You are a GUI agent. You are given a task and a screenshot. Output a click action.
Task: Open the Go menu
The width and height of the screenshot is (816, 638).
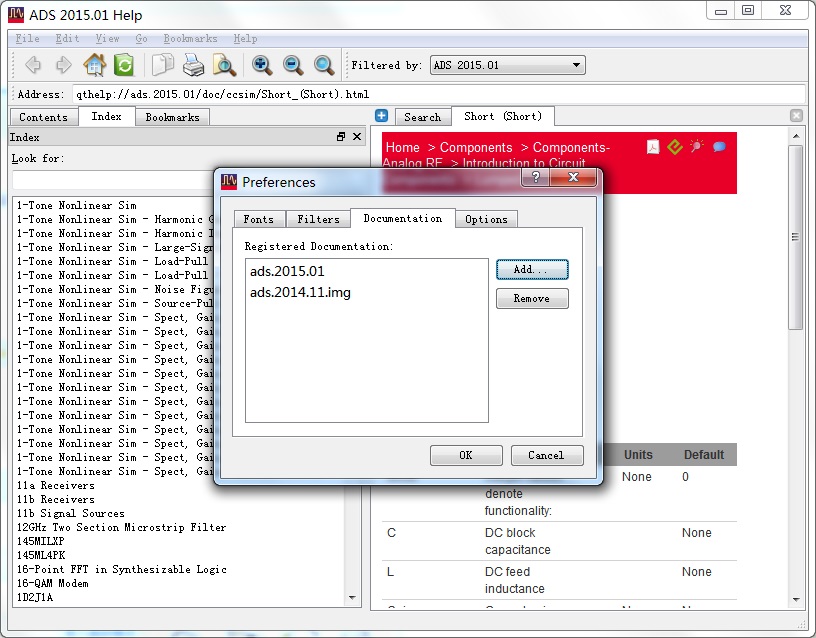[141, 39]
